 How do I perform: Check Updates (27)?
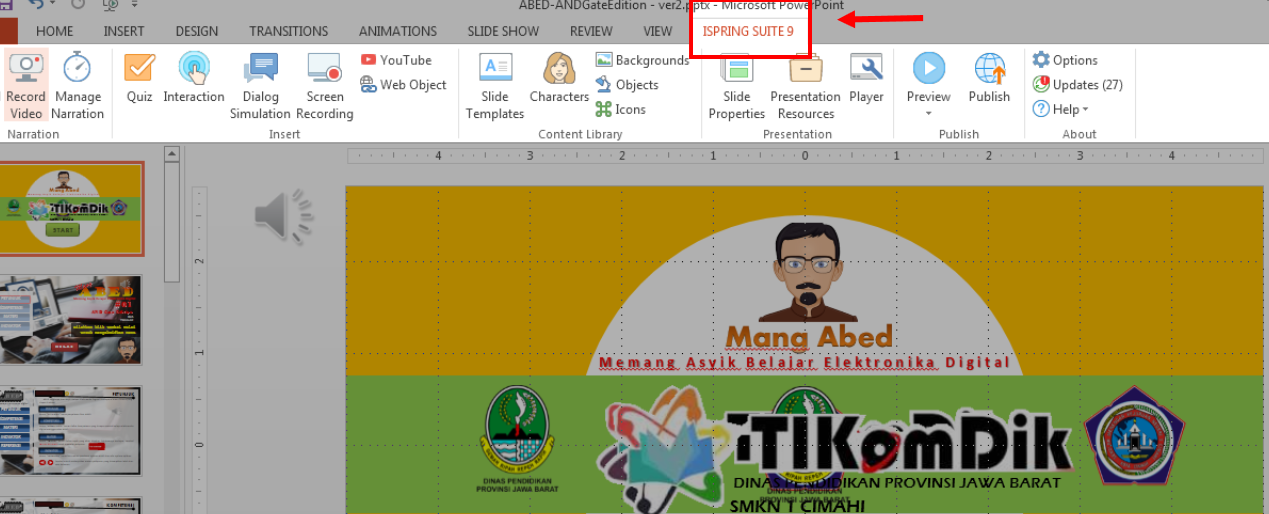point(1077,85)
